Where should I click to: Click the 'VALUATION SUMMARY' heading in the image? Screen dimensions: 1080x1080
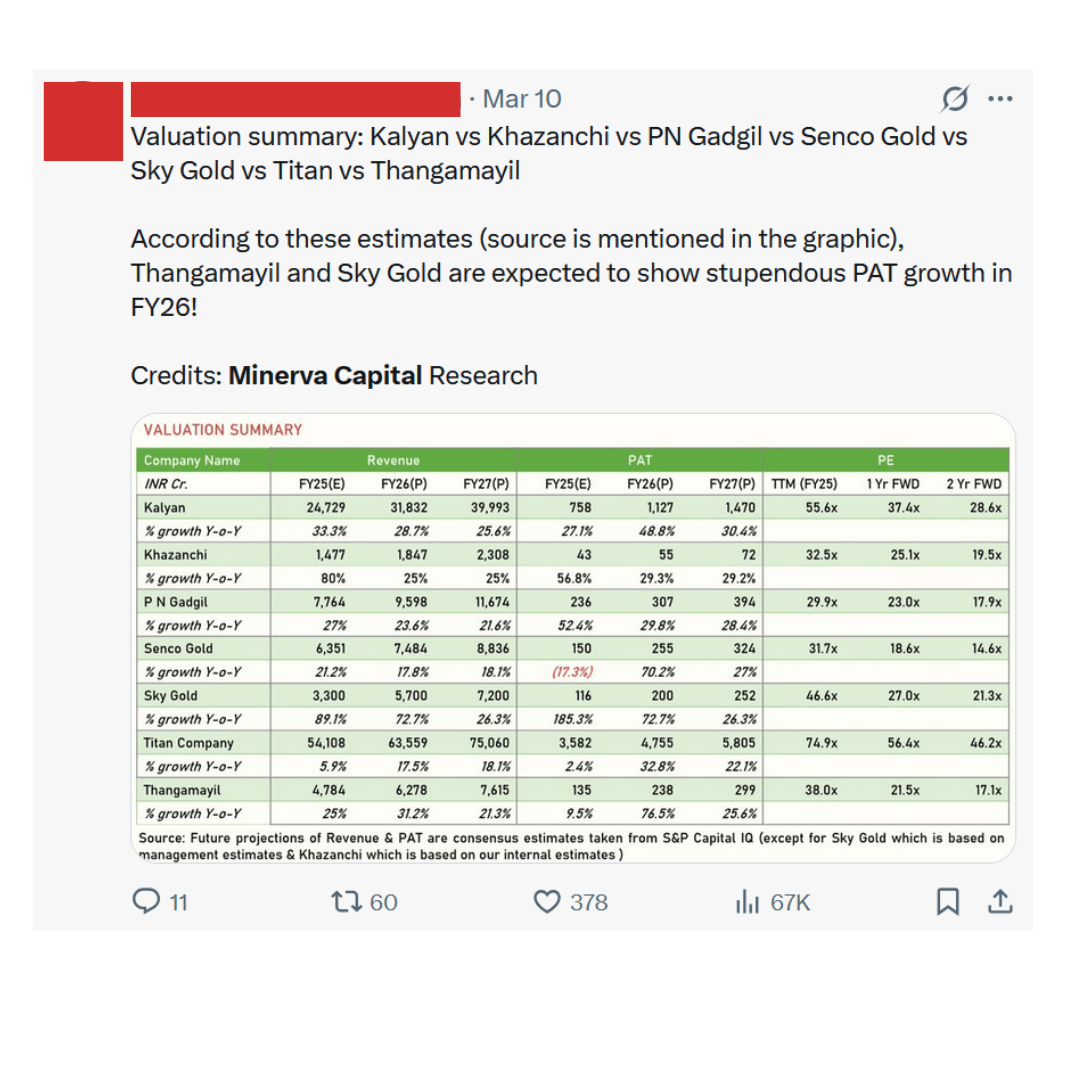(223, 430)
